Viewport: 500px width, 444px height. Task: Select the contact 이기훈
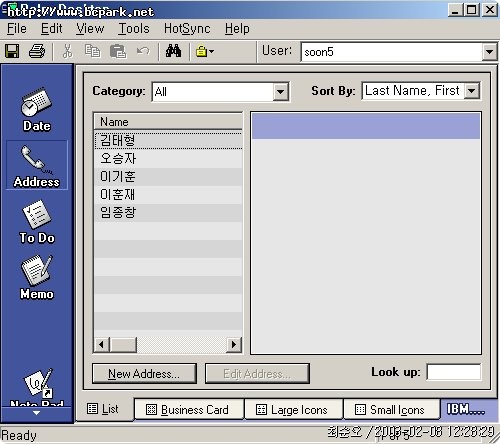(x=168, y=176)
